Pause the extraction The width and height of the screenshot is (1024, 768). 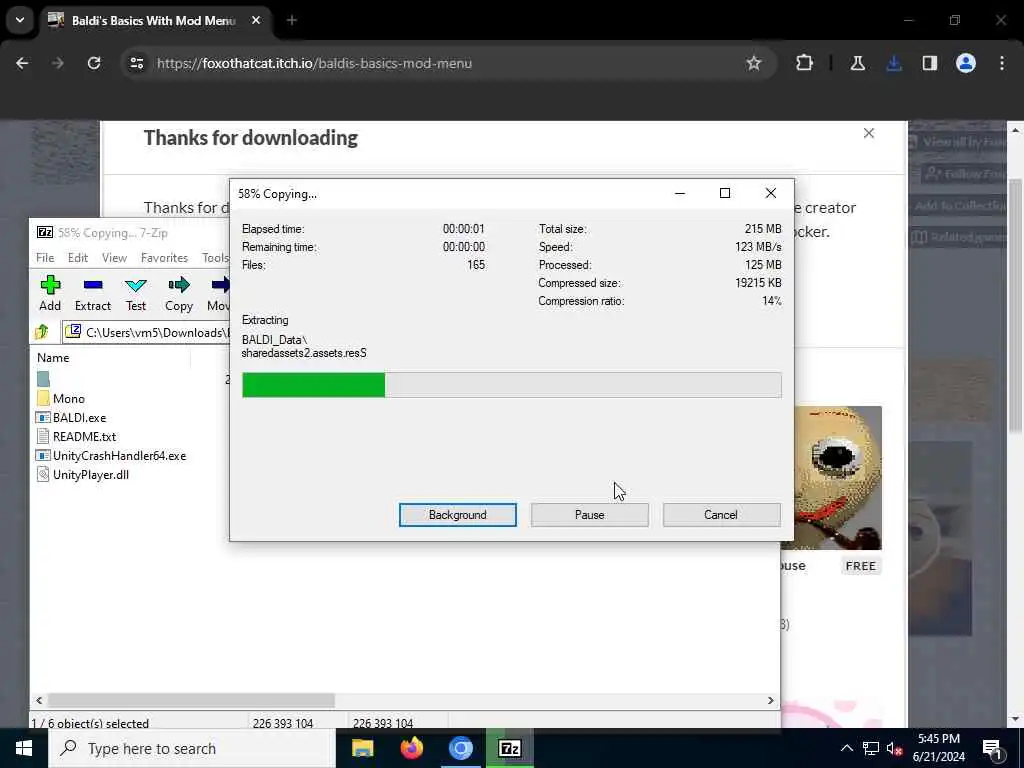coord(590,515)
